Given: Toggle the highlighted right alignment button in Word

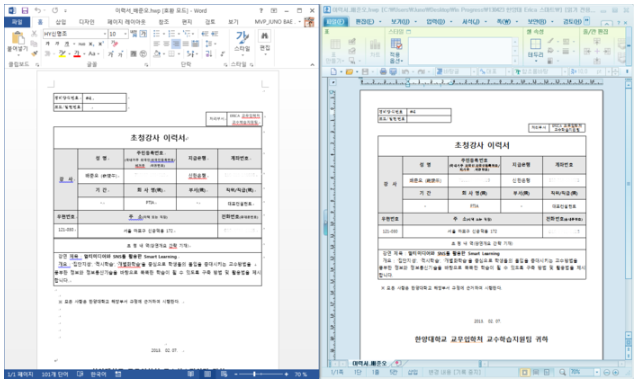Looking at the screenshot, I should (176, 44).
